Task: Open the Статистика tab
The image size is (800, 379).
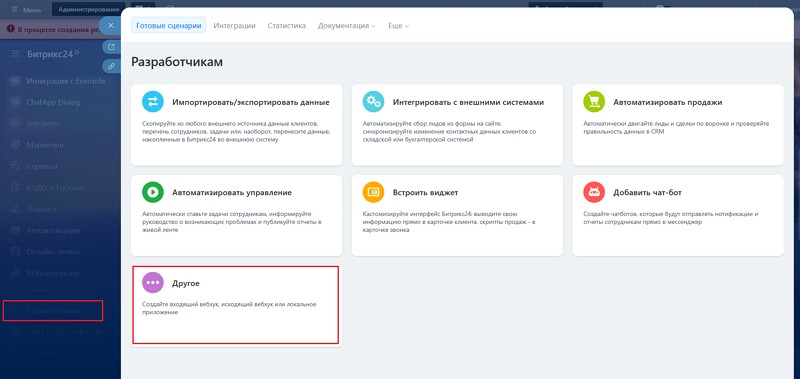Action: 287,26
